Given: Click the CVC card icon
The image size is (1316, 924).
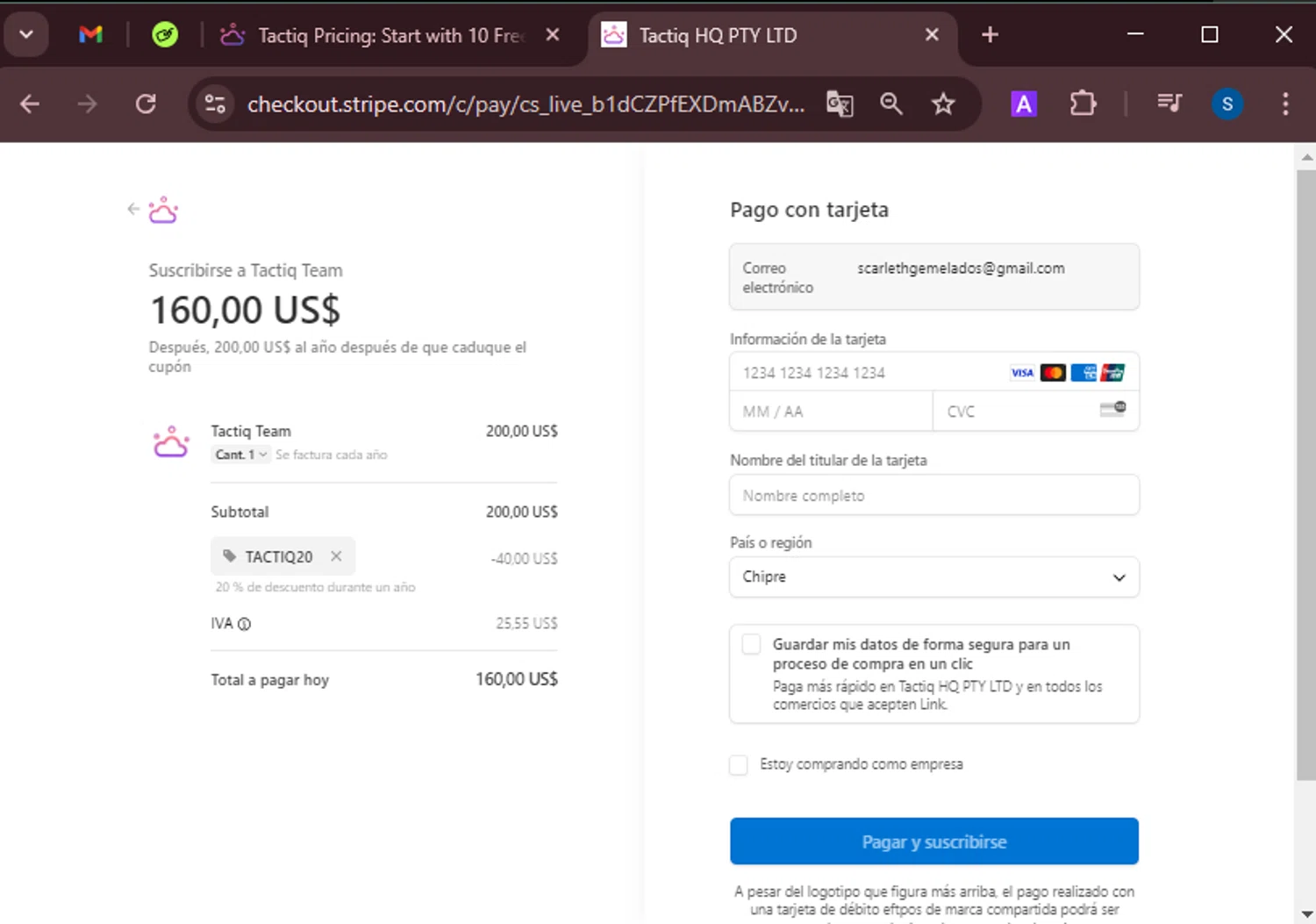Looking at the screenshot, I should point(1113,409).
